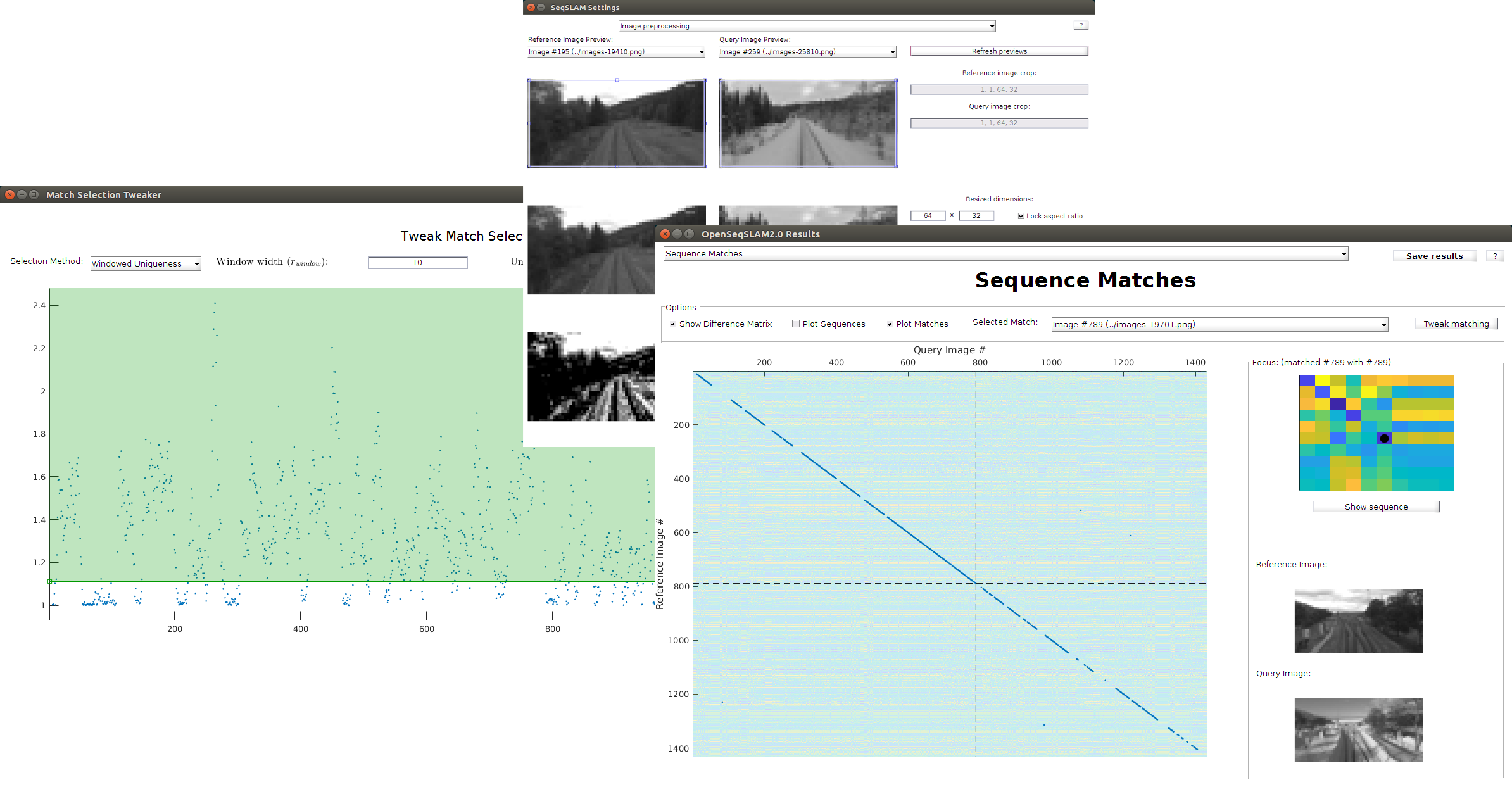
Task: Click the SeqSLAM Settings help question-mark button
Action: (1080, 26)
